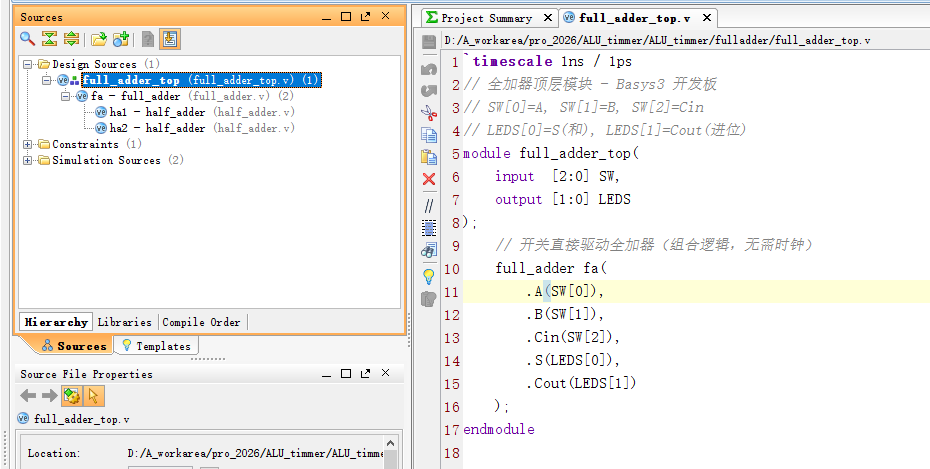Click the Save File disk icon in editor toolbar
930x469 pixels.
(429, 42)
